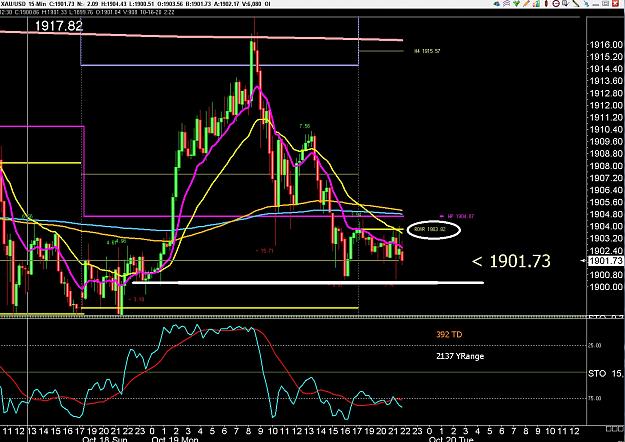Restore the chart window size

click(605, 4)
